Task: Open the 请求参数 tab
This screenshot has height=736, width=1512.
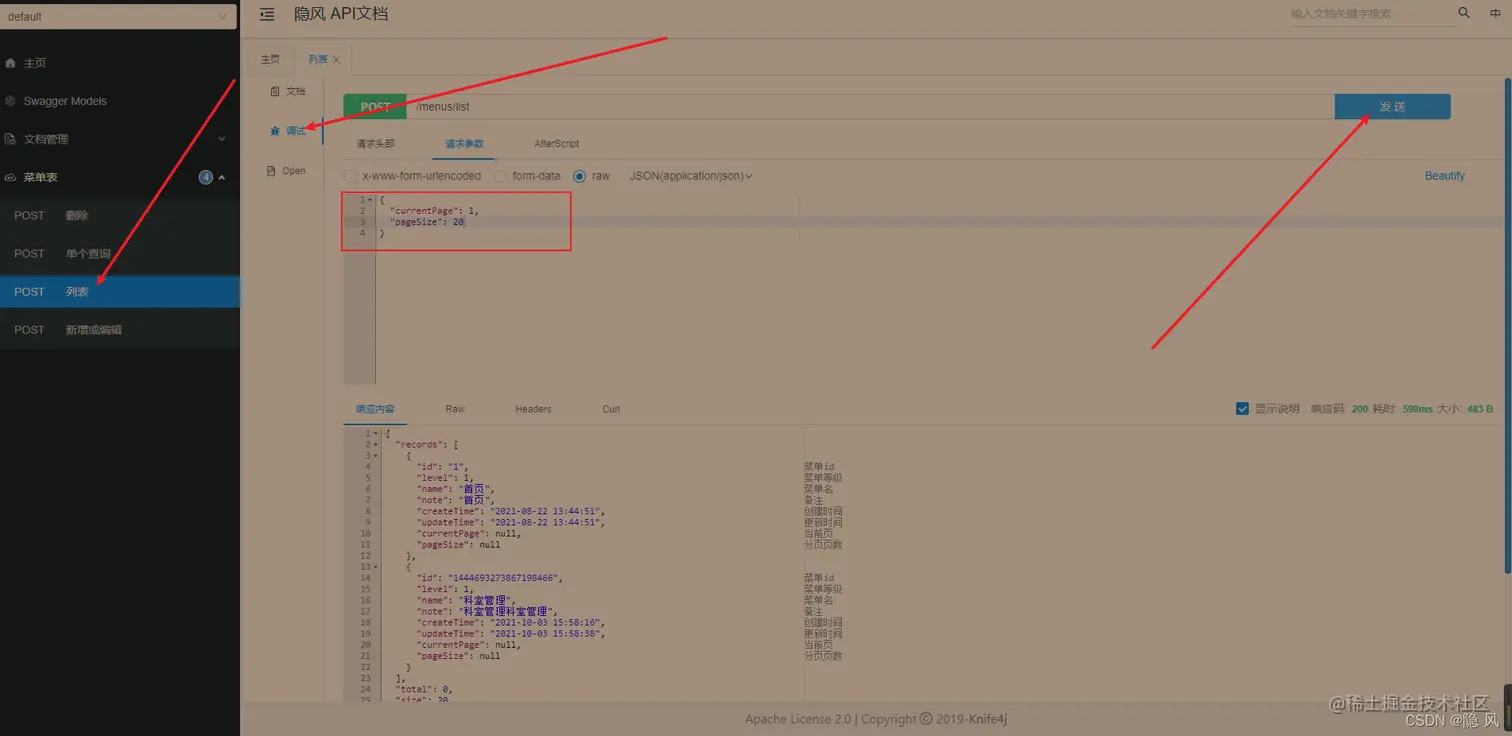Action: pos(465,144)
